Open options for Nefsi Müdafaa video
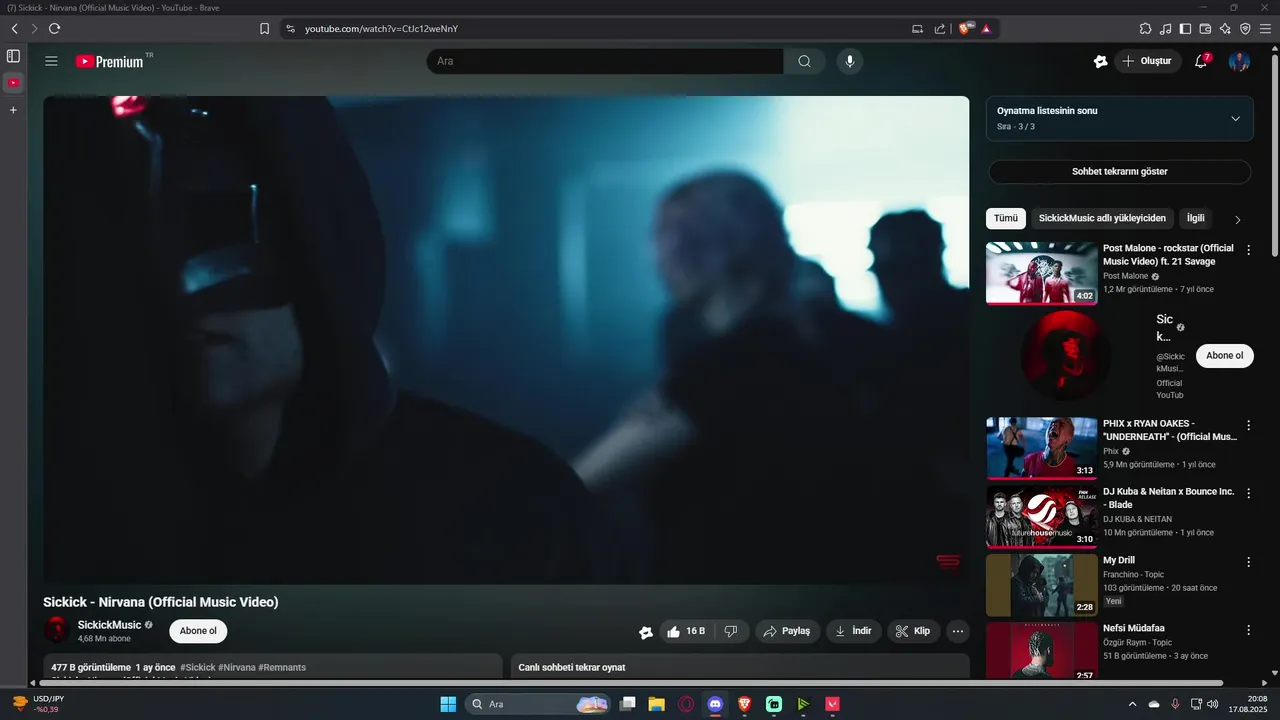This screenshot has width=1280, height=720. (1248, 630)
